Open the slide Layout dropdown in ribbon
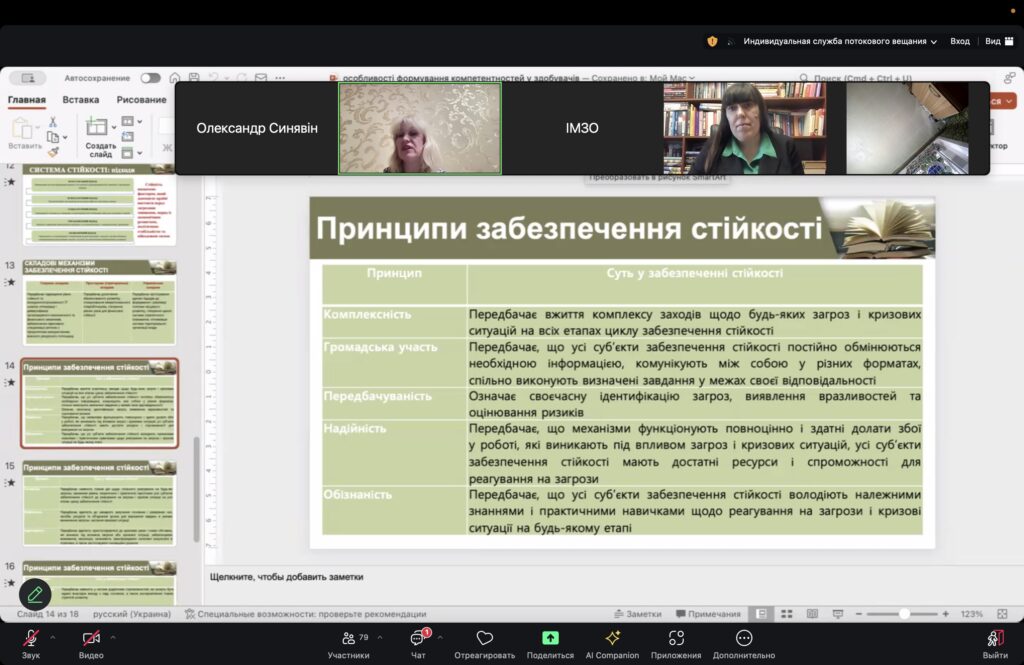 pyautogui.click(x=132, y=122)
